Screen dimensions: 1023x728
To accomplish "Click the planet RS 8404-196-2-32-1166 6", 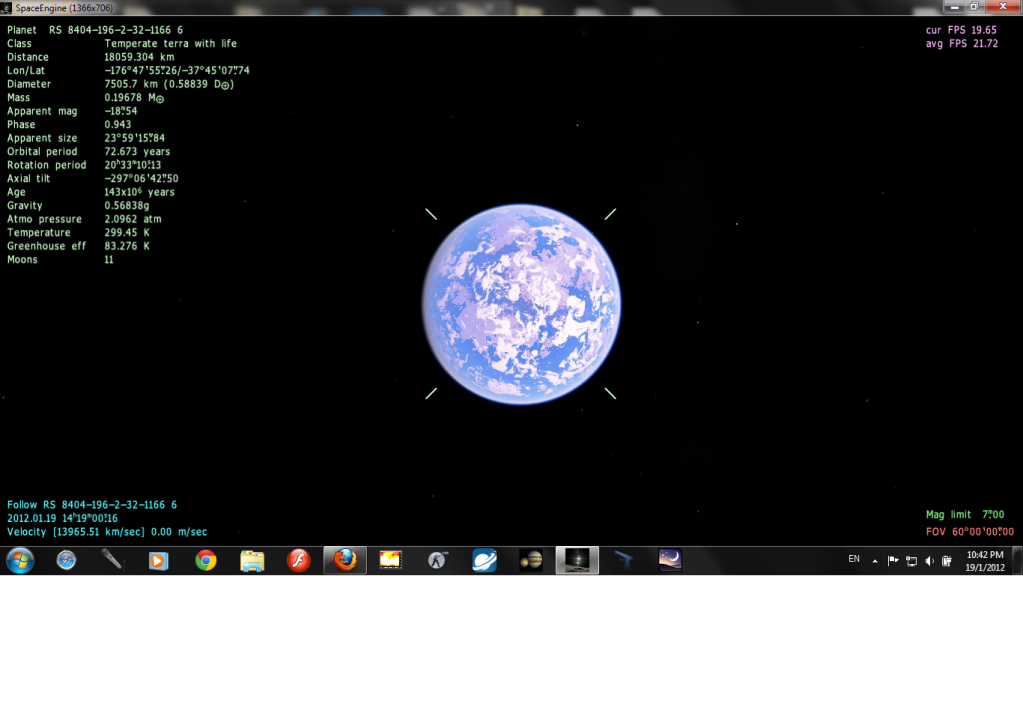I will [x=521, y=304].
